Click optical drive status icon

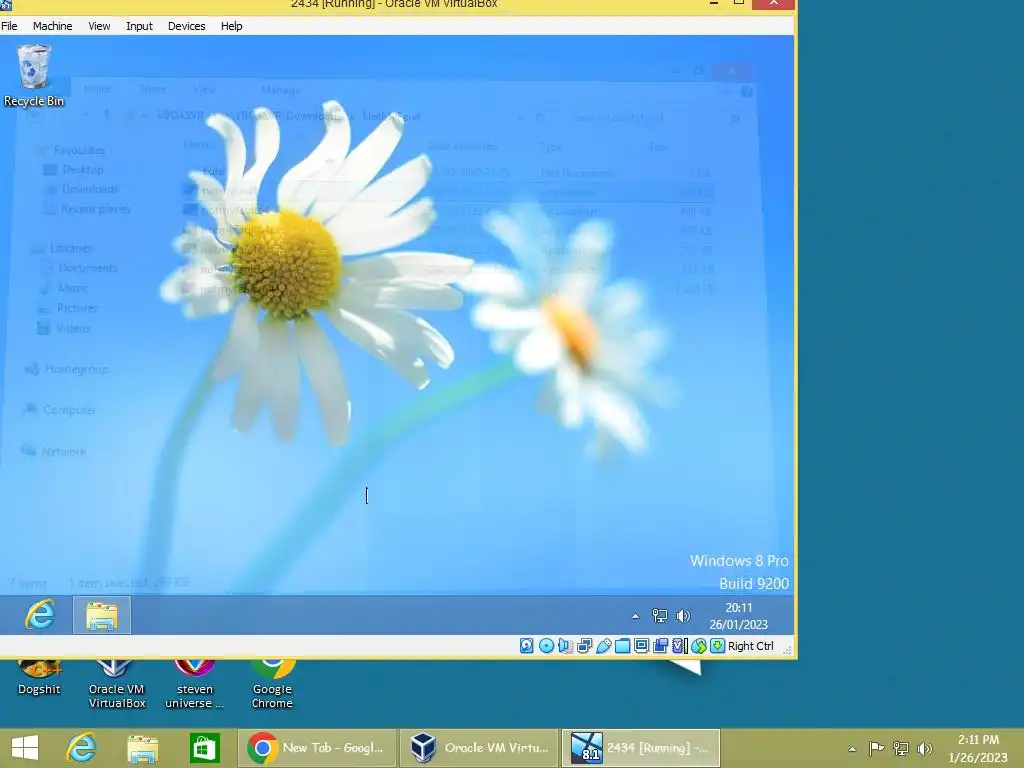tap(546, 646)
